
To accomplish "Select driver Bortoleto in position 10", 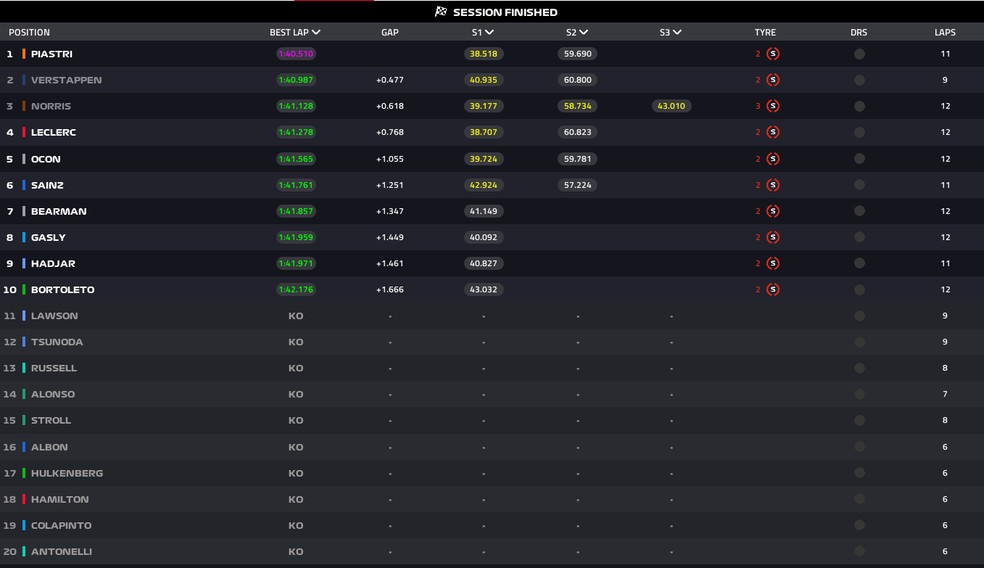I will (x=63, y=290).
